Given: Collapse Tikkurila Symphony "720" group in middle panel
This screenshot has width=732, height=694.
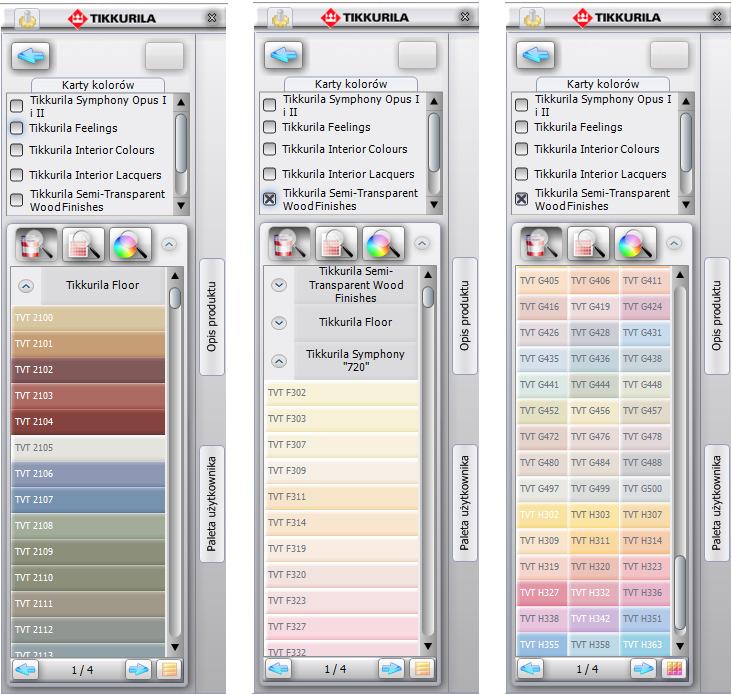Looking at the screenshot, I should click(279, 361).
